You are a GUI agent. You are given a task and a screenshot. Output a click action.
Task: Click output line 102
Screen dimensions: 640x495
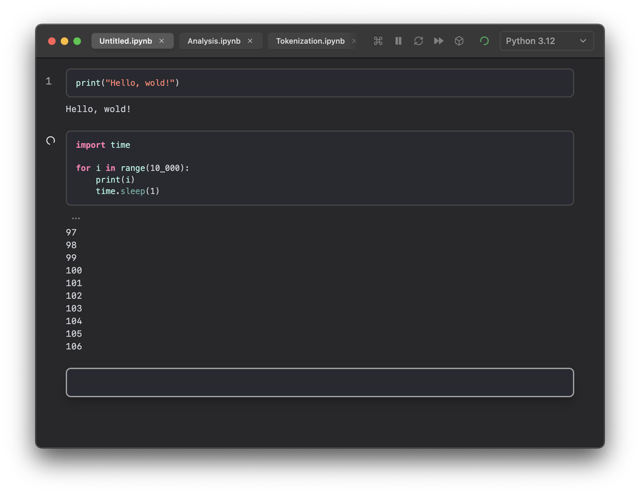(74, 295)
